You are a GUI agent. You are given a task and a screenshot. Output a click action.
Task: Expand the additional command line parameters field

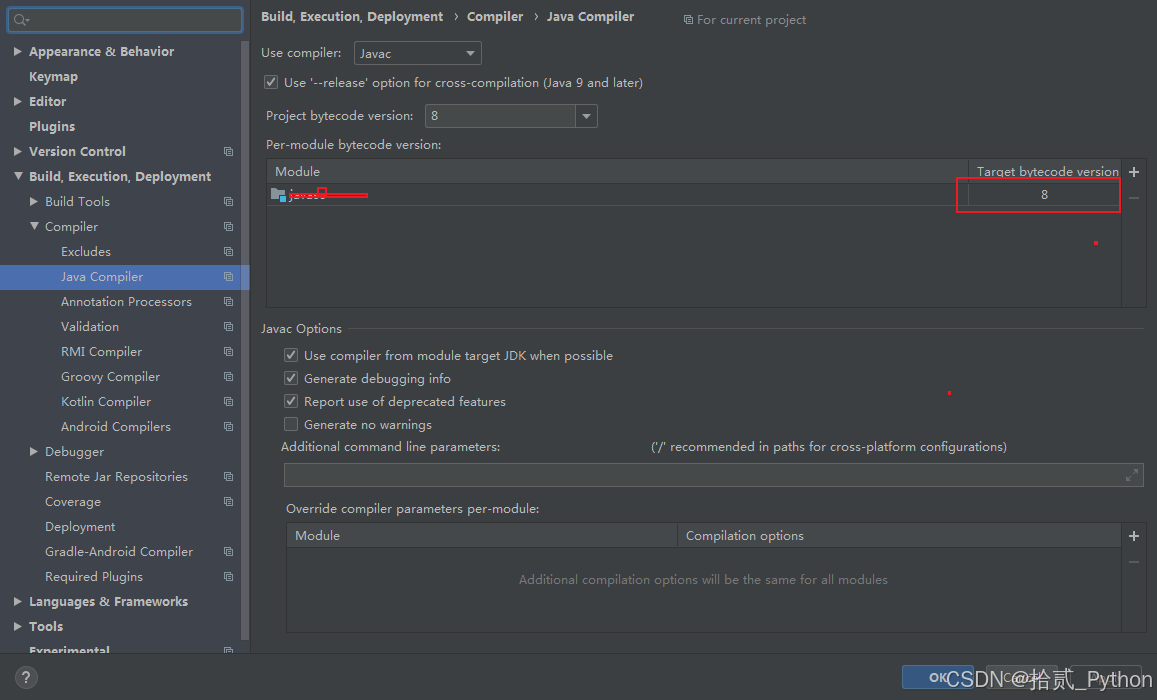[x=1132, y=476]
